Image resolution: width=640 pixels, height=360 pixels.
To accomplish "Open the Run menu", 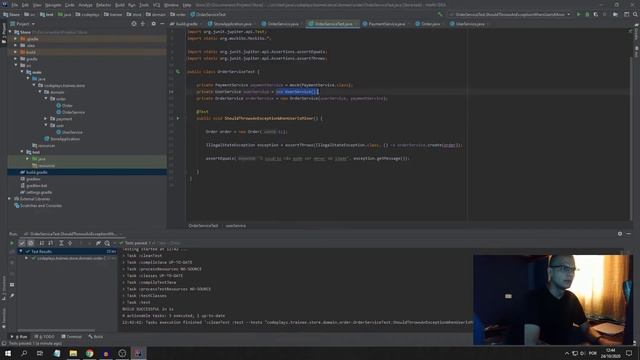I will (x=131, y=5).
